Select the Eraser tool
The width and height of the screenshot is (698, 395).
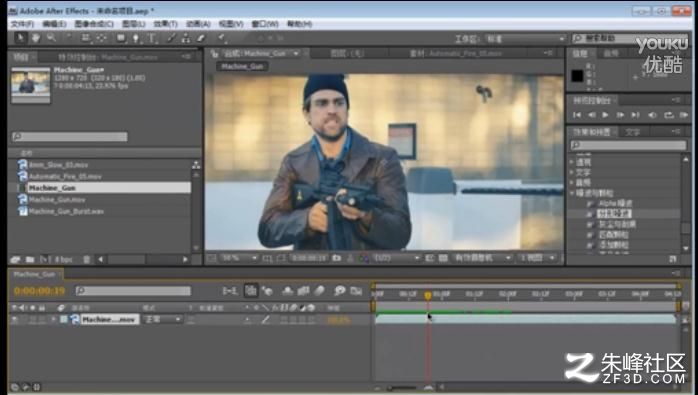click(201, 38)
